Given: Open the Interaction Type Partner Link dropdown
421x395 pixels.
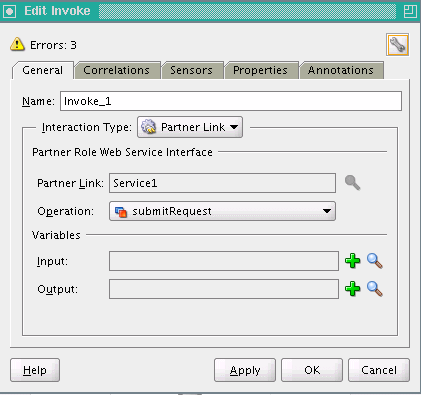Looking at the screenshot, I should pyautogui.click(x=190, y=127).
